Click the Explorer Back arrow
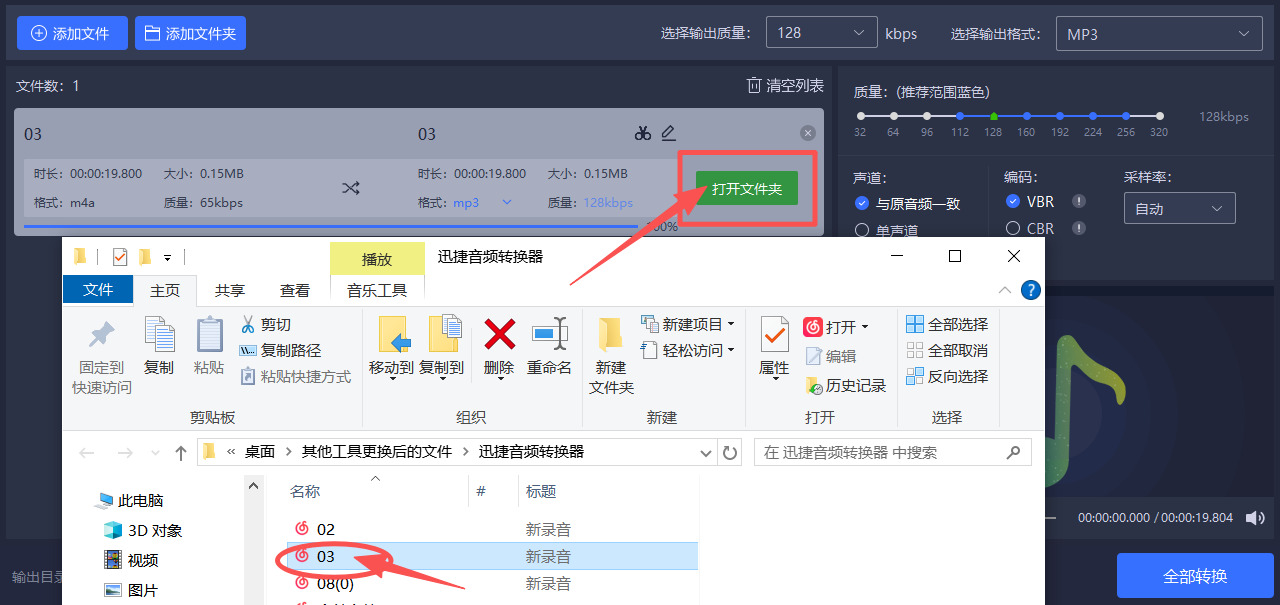 pos(87,453)
